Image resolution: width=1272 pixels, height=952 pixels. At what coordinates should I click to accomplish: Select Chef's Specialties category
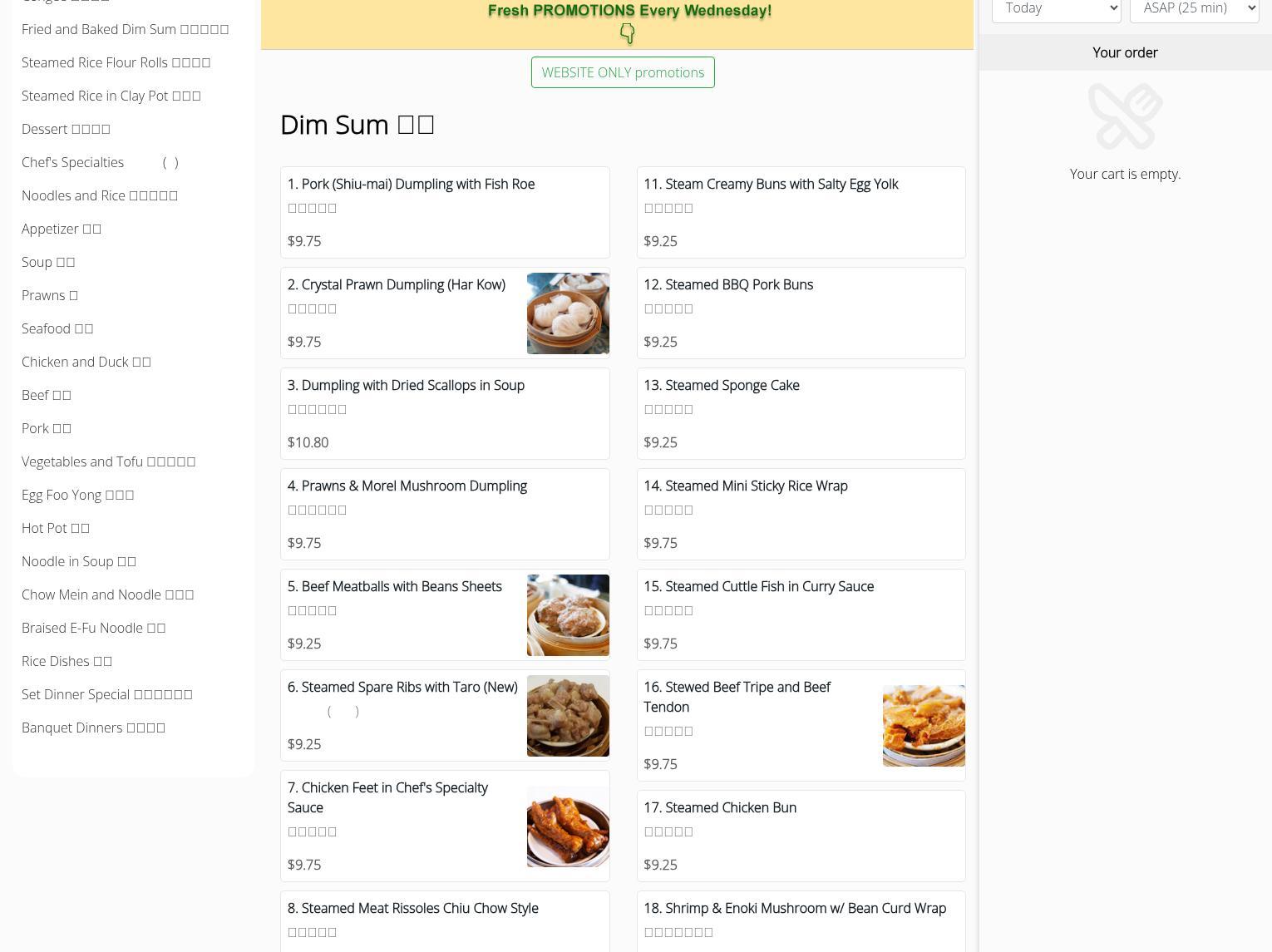[101, 162]
